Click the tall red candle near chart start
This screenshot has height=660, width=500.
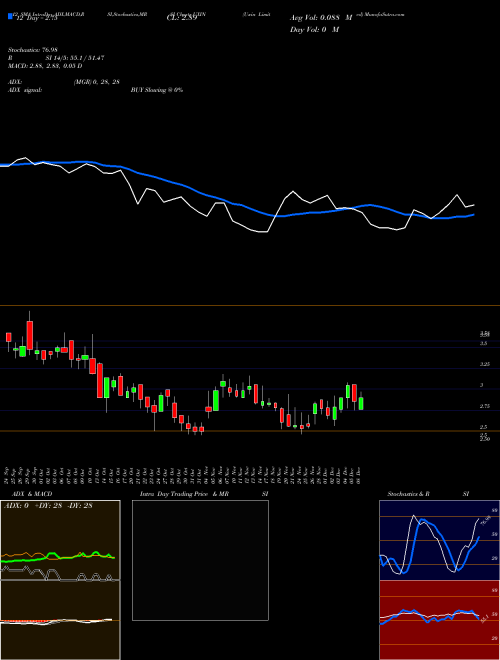pos(29,335)
